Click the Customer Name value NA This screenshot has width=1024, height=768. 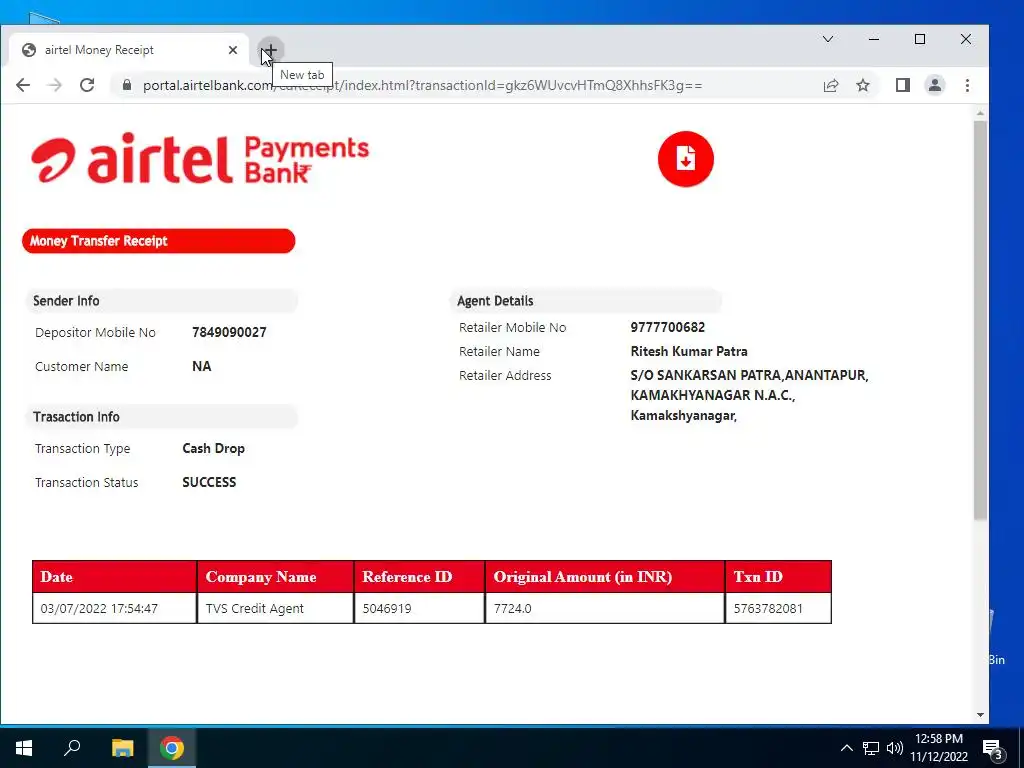(x=202, y=366)
